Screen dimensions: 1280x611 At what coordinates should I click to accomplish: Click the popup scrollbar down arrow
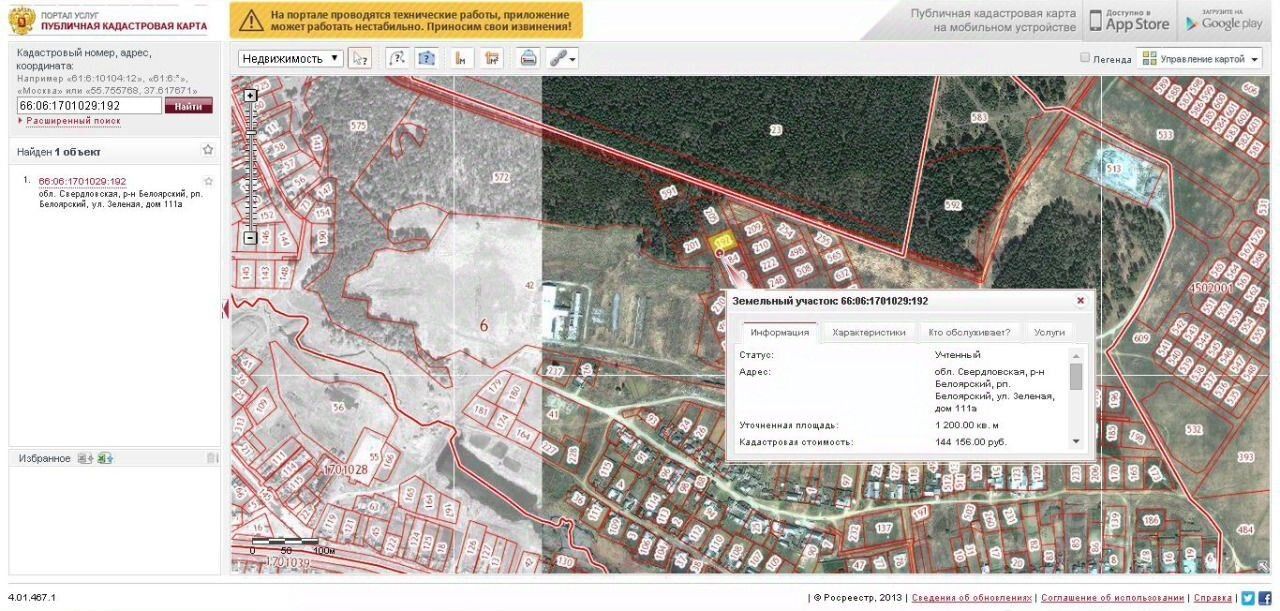tap(1076, 441)
